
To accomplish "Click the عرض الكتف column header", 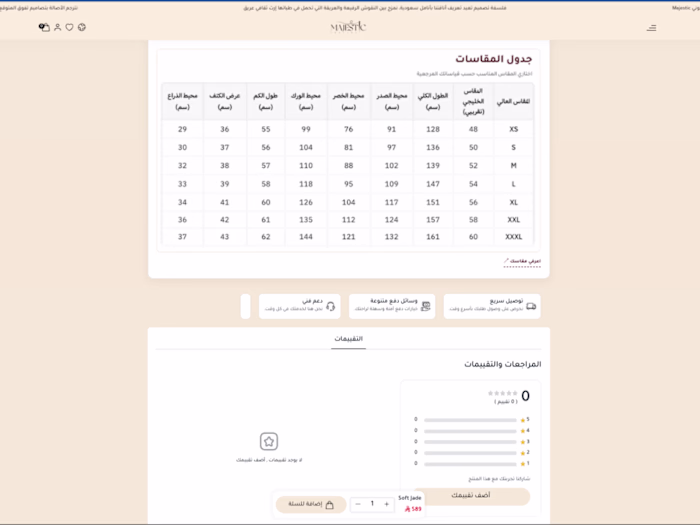I will click(225, 101).
